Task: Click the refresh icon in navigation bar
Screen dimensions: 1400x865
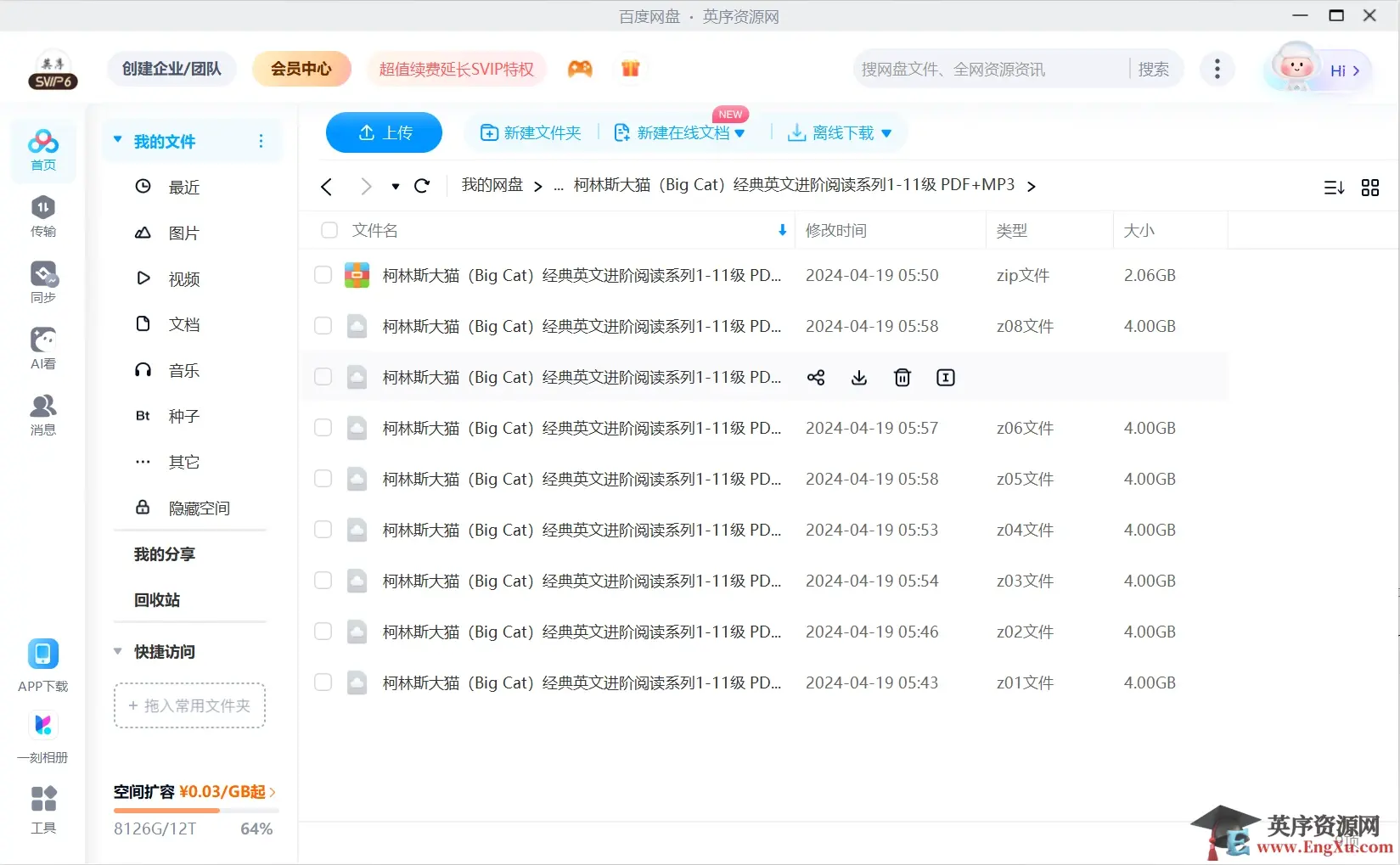Action: [x=422, y=186]
